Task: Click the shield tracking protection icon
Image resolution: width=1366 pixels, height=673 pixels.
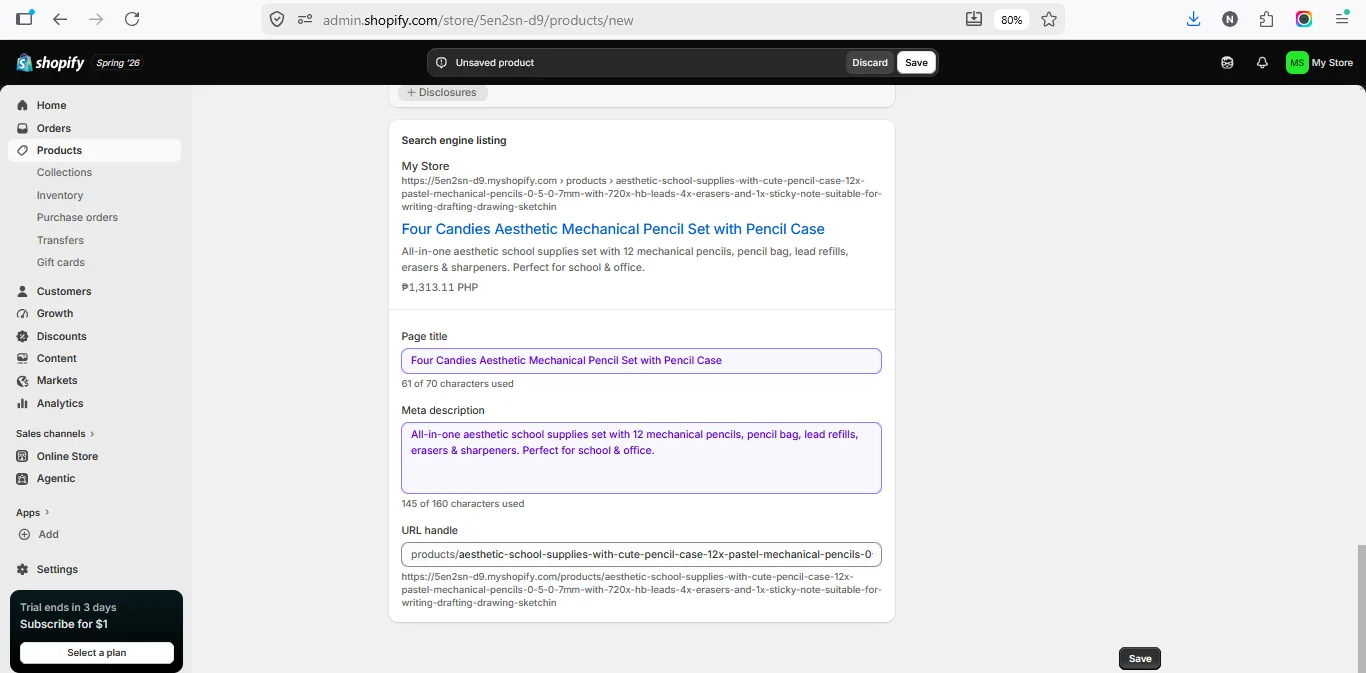Action: (277, 19)
